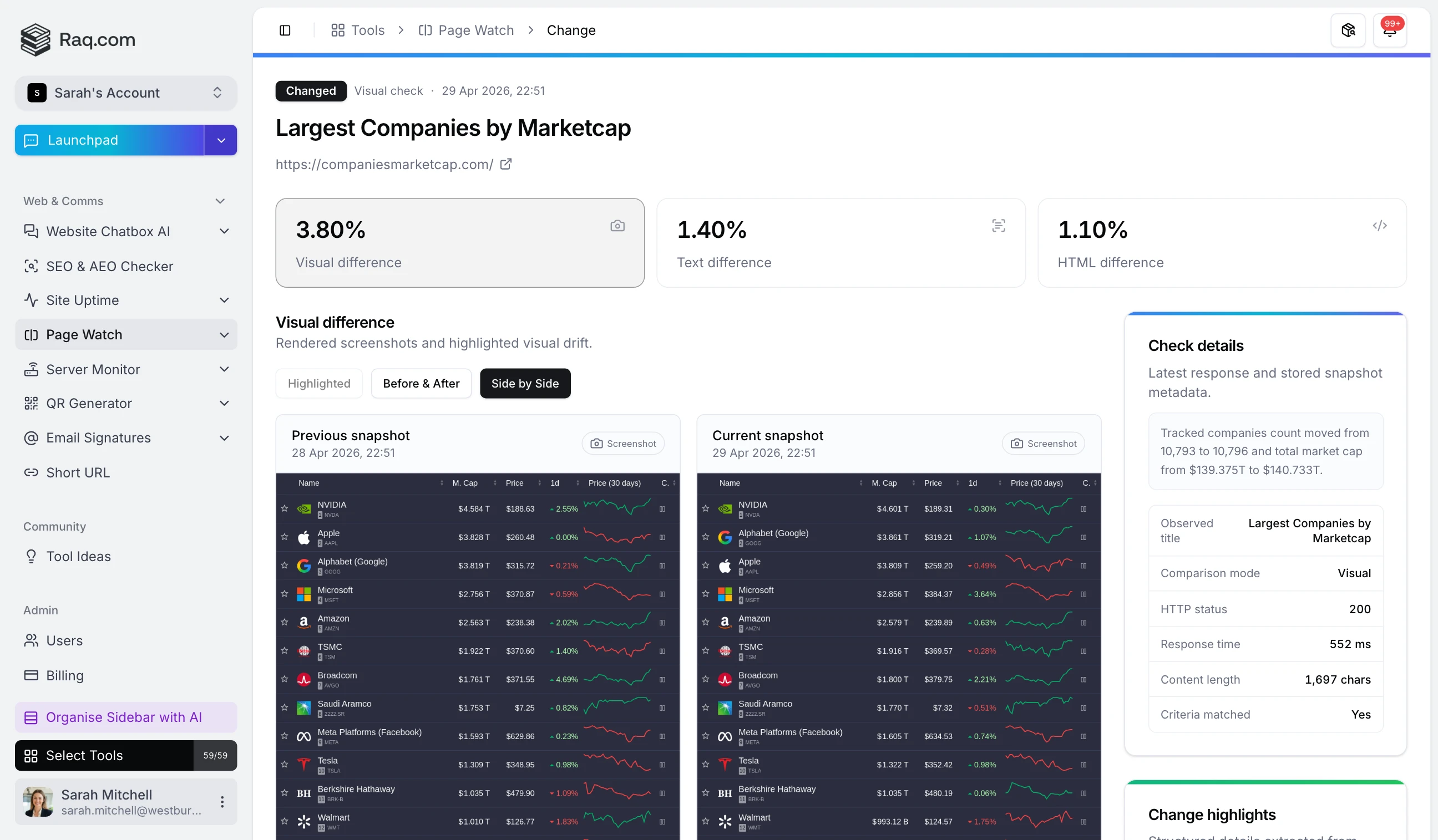Click the Raq.com logo
Screen dimensions: 1438x840
[78, 39]
